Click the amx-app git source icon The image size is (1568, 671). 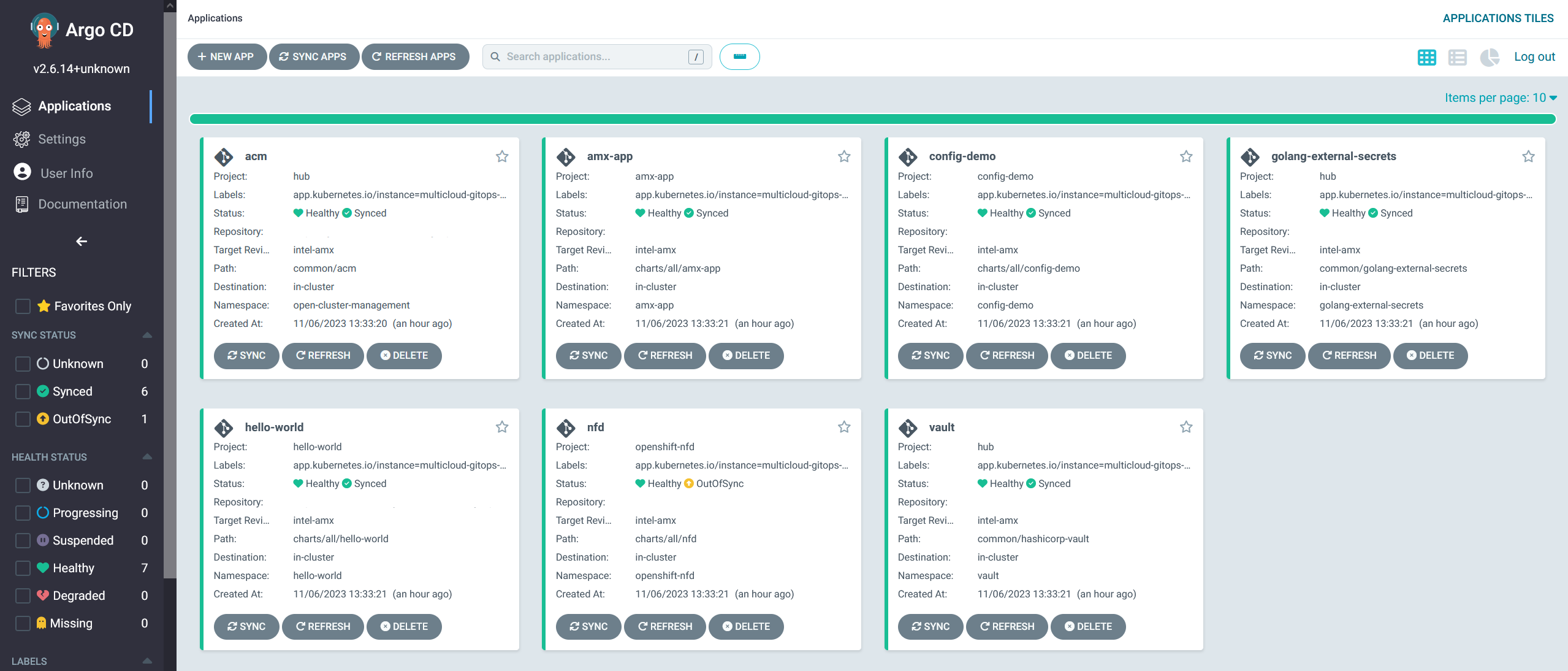566,157
